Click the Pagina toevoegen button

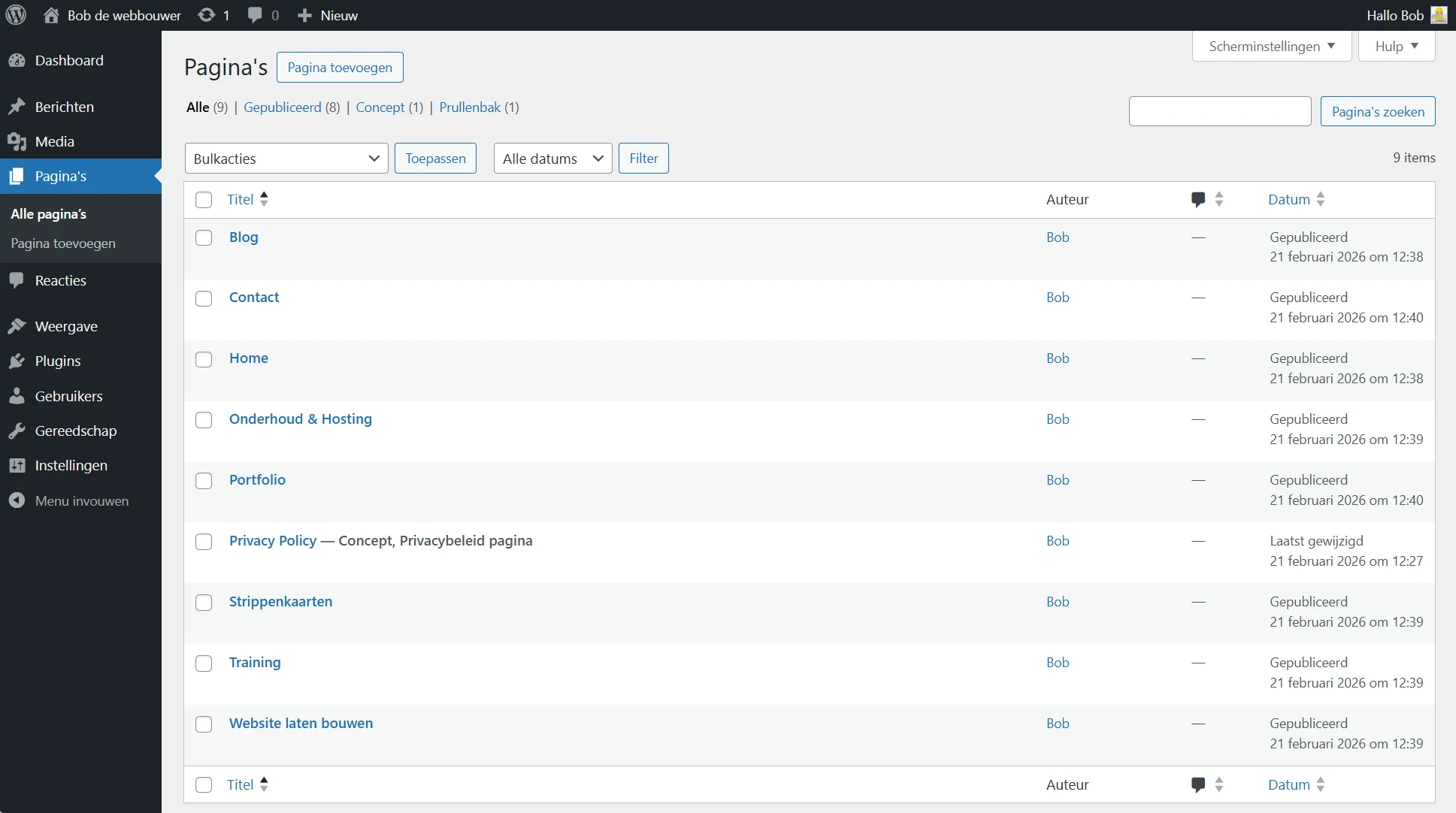(x=340, y=67)
